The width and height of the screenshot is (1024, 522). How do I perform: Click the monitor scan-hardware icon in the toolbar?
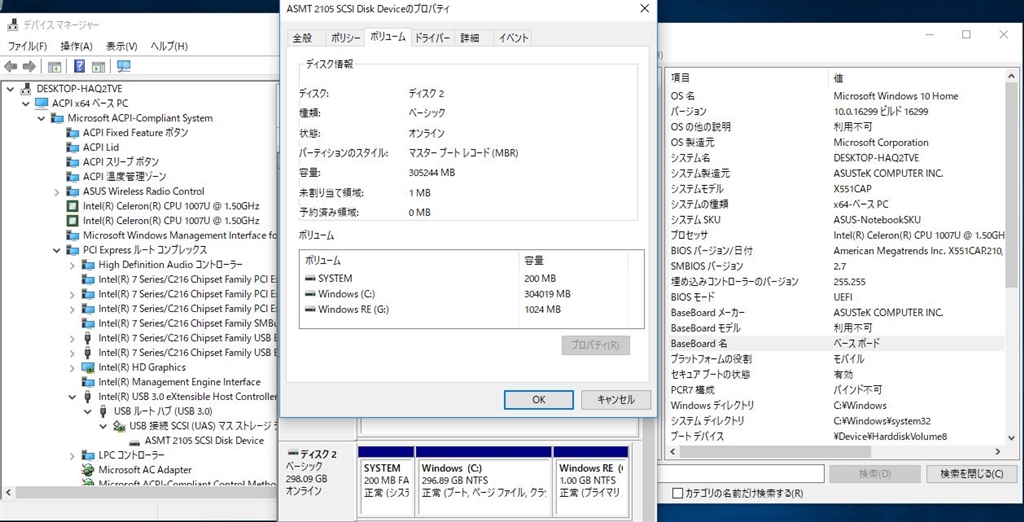pyautogui.click(x=123, y=67)
